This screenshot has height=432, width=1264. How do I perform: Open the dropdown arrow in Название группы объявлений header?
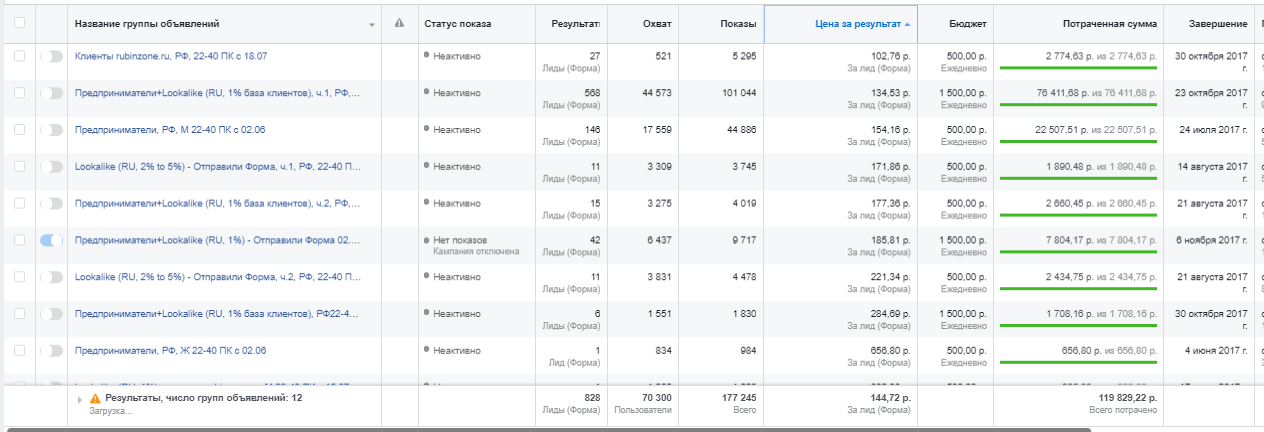click(x=372, y=24)
